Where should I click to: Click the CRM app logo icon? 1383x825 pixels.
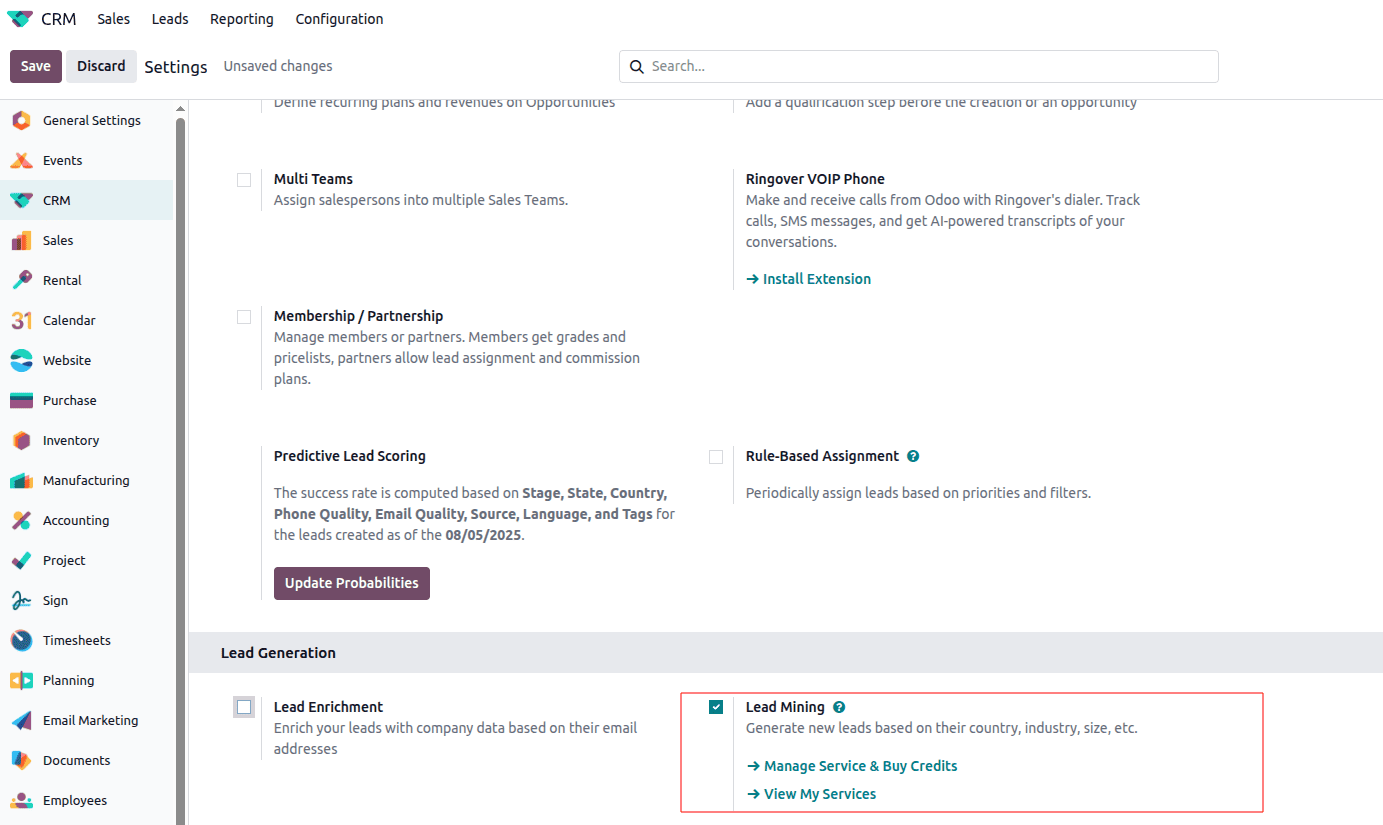point(20,19)
